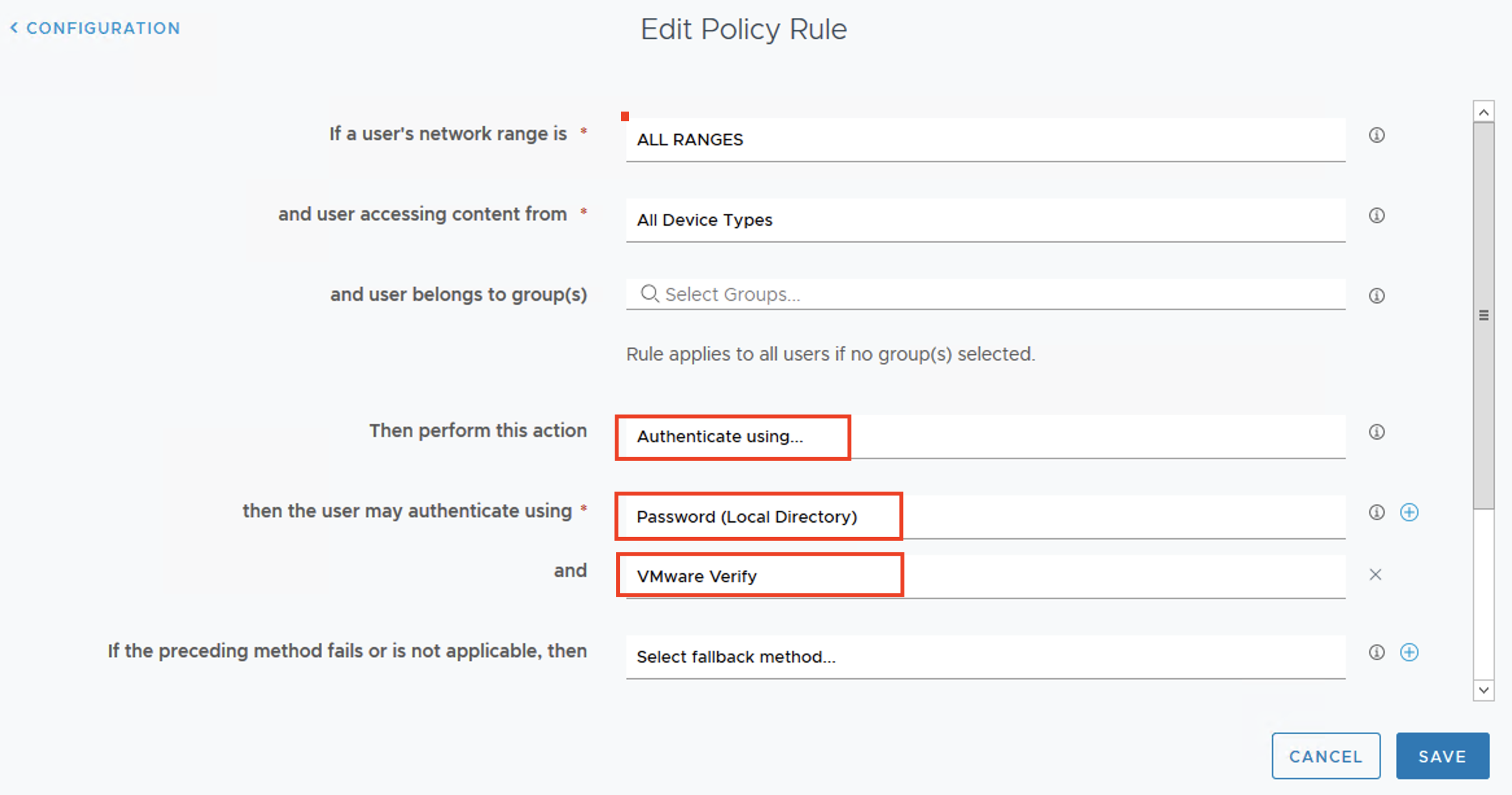Viewport: 1512px width, 795px height.
Task: Click info icon beside Select Groups field
Action: coord(1376,296)
